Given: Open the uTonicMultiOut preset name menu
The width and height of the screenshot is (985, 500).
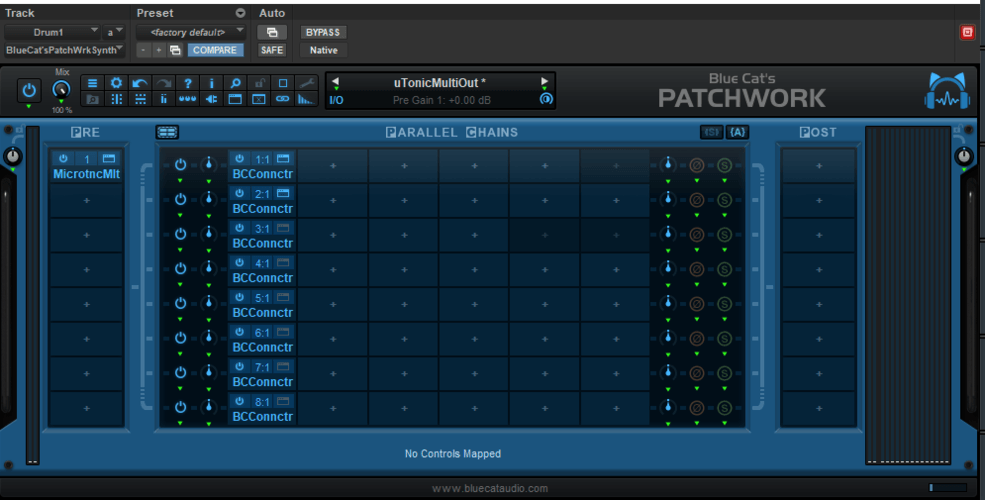Looking at the screenshot, I should (440, 83).
